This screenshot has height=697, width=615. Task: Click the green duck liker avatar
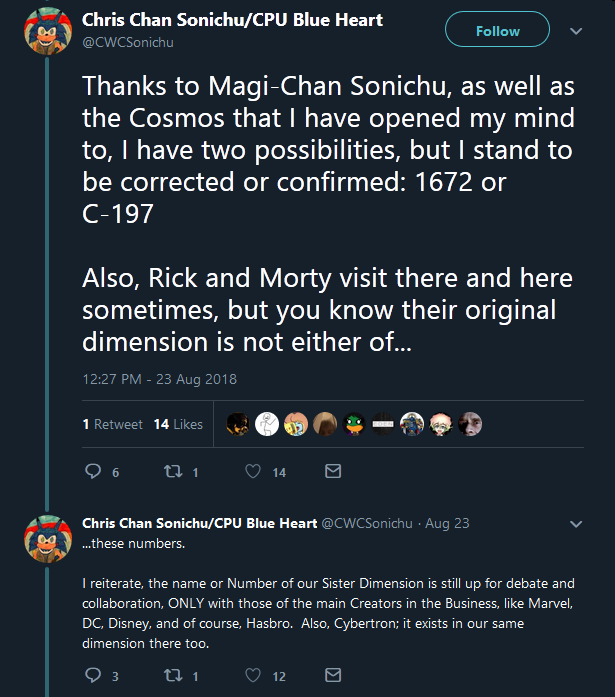(x=354, y=424)
